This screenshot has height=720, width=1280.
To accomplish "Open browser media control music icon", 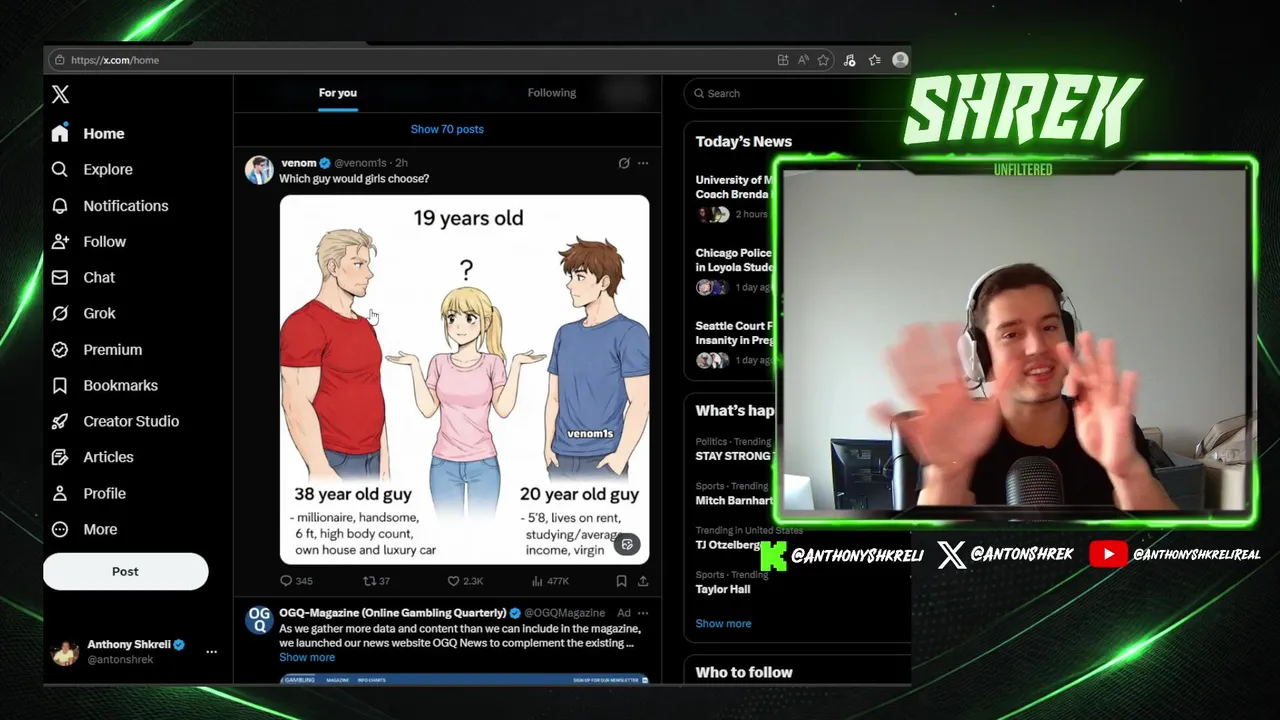I will pyautogui.click(x=849, y=60).
